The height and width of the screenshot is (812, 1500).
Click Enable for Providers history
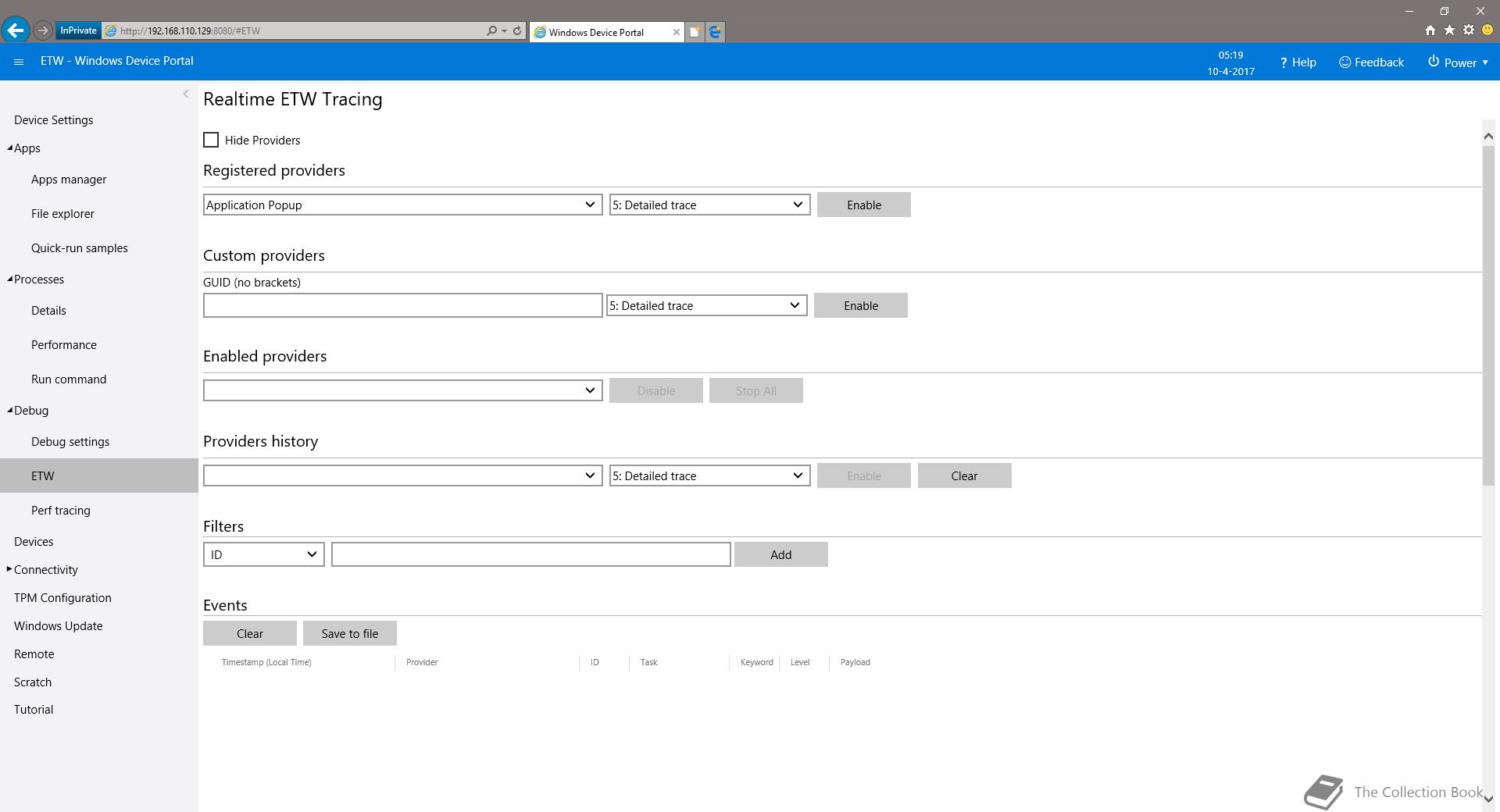pyautogui.click(x=863, y=475)
